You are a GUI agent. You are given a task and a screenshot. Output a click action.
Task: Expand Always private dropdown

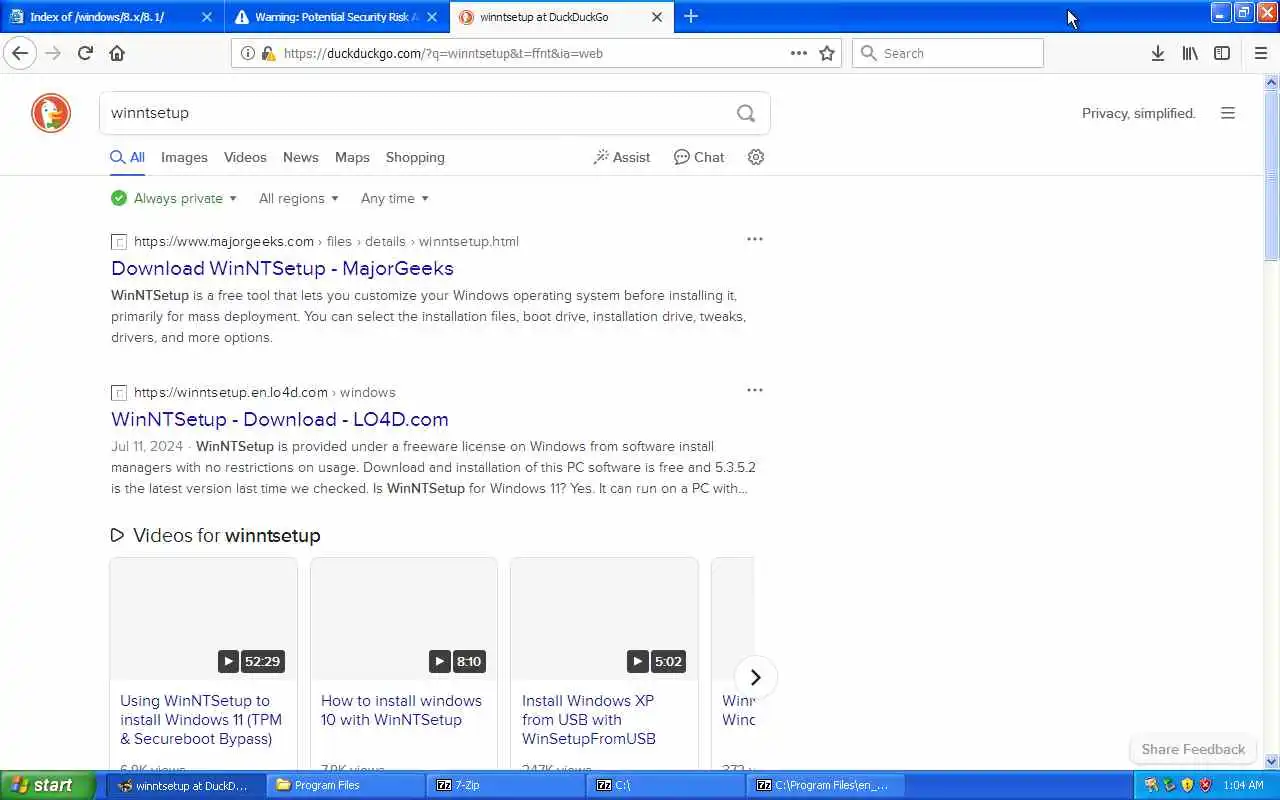click(x=174, y=198)
